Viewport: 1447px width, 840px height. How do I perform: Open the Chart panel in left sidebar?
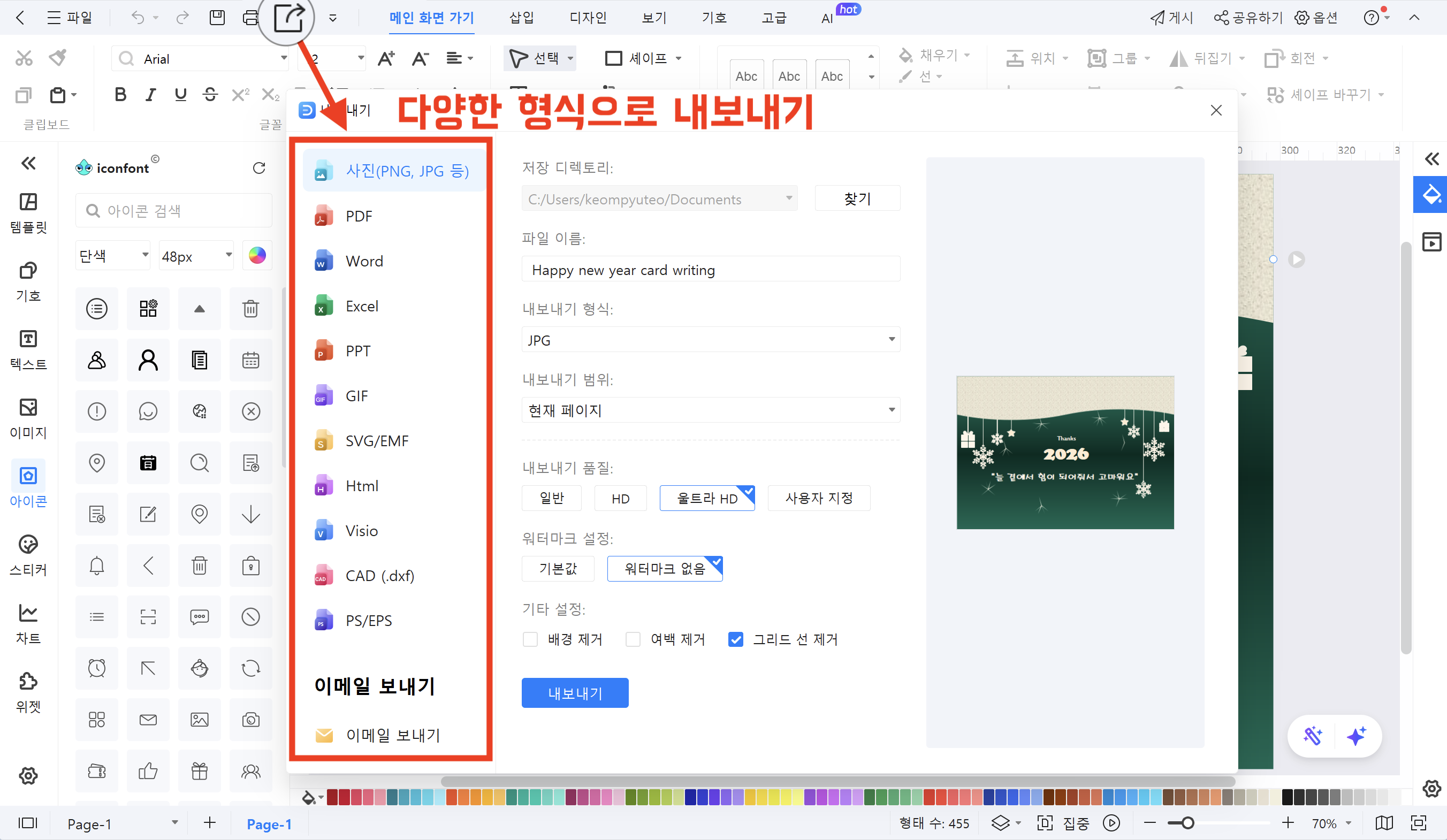28,623
